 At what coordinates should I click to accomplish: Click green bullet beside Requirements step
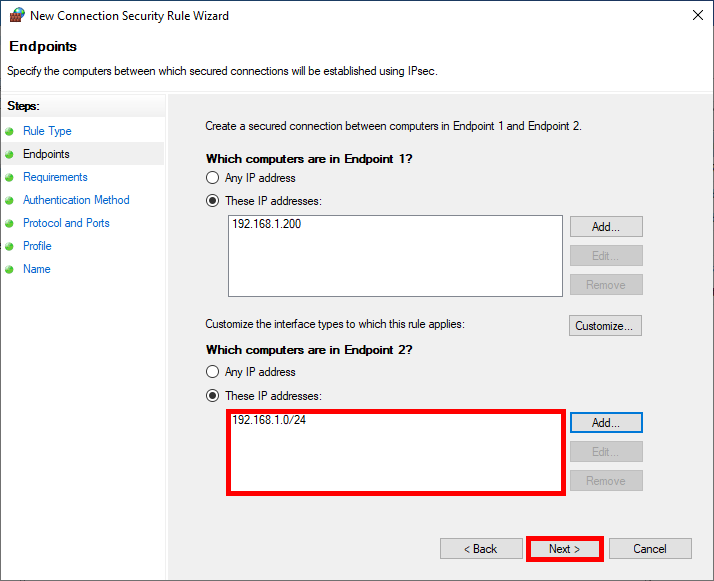tap(10, 178)
